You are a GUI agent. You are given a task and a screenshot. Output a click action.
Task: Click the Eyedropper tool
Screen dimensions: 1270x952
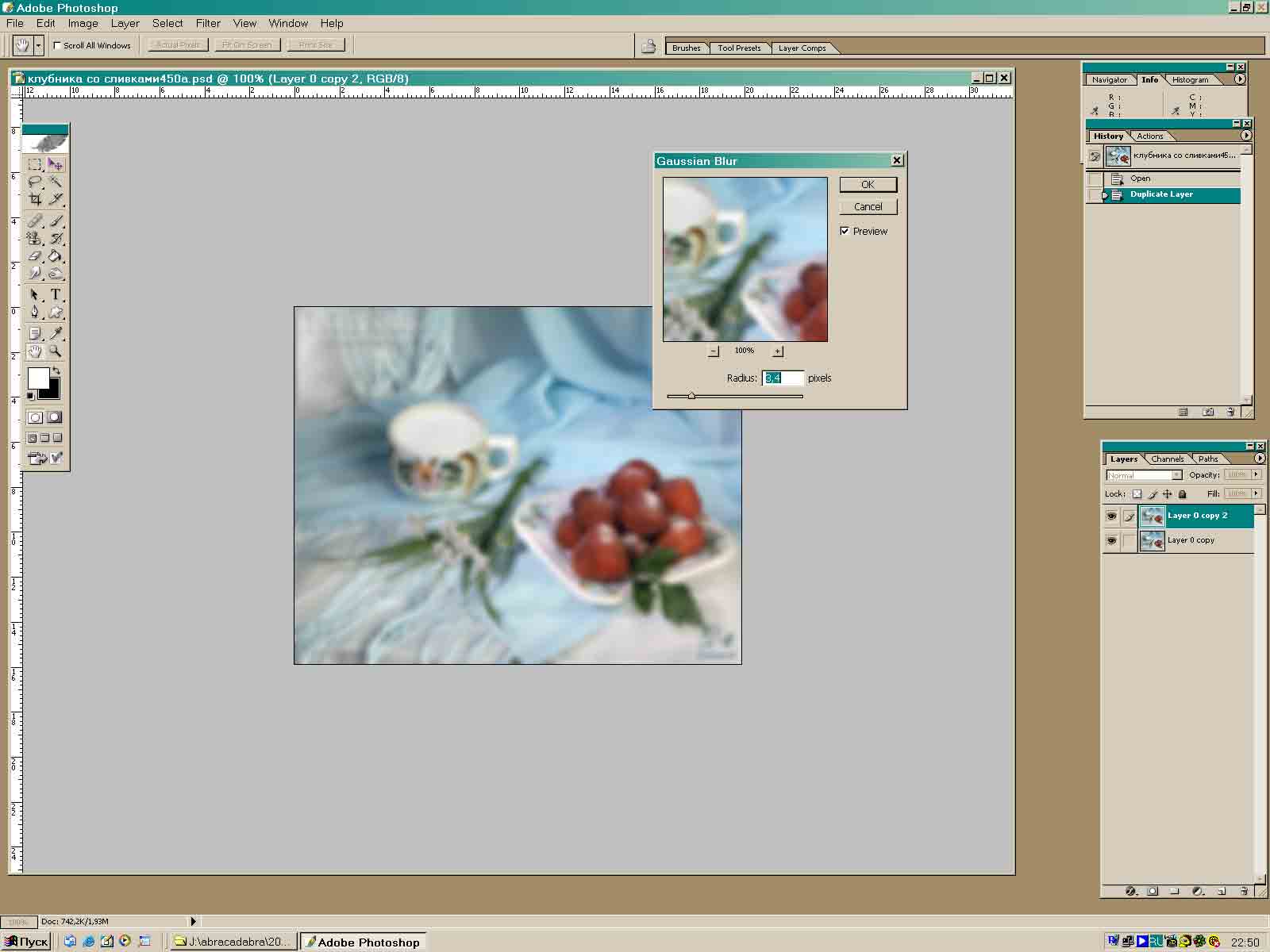pyautogui.click(x=56, y=333)
